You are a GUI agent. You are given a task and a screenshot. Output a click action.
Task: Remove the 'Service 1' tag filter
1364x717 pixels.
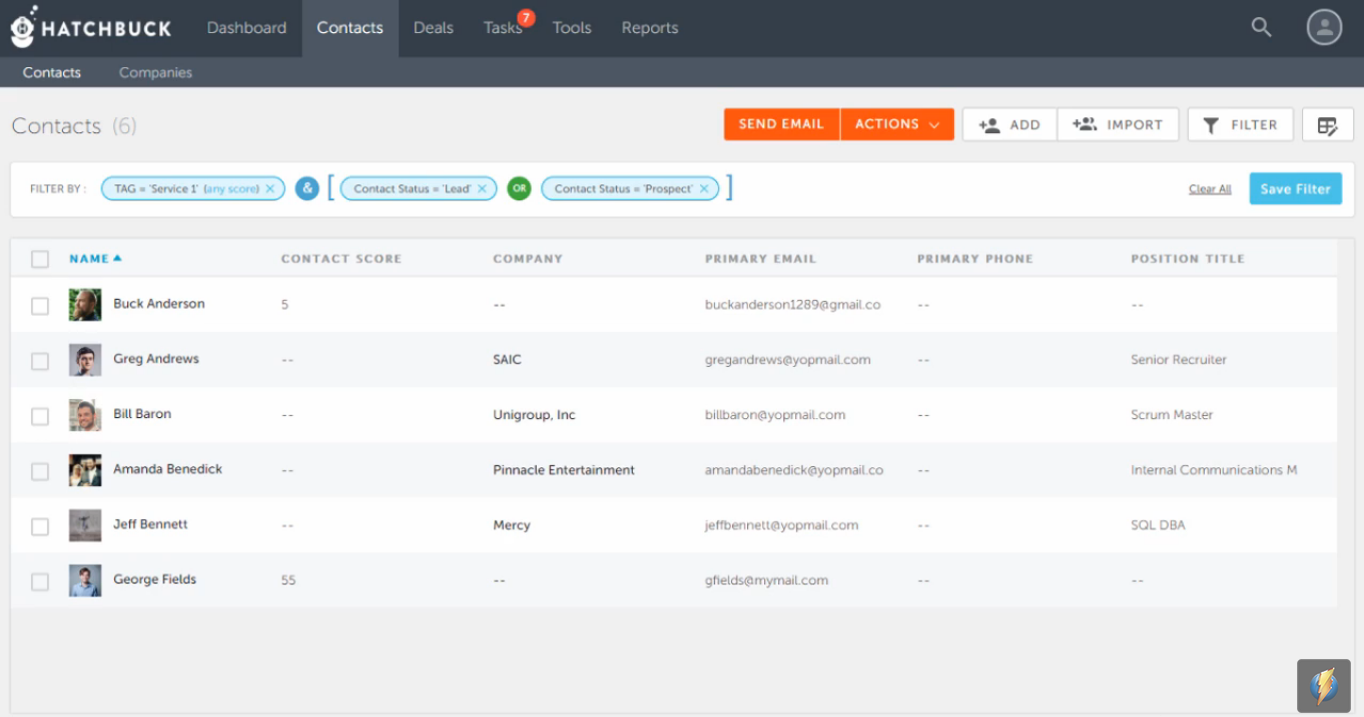[270, 189]
